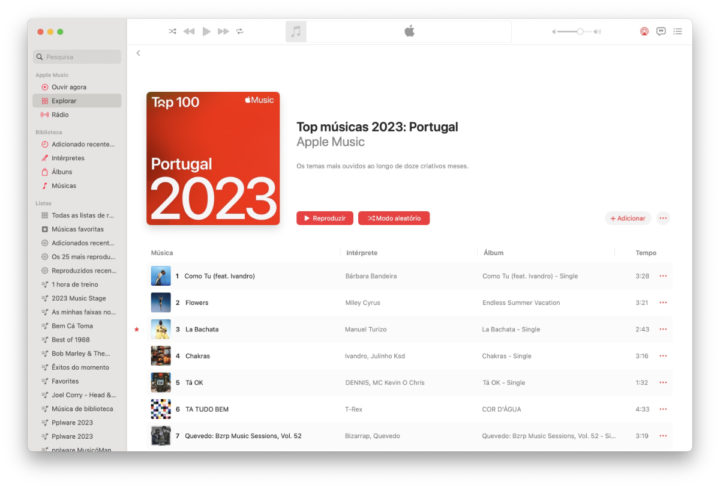Click the Modo aleatório button

(x=394, y=218)
